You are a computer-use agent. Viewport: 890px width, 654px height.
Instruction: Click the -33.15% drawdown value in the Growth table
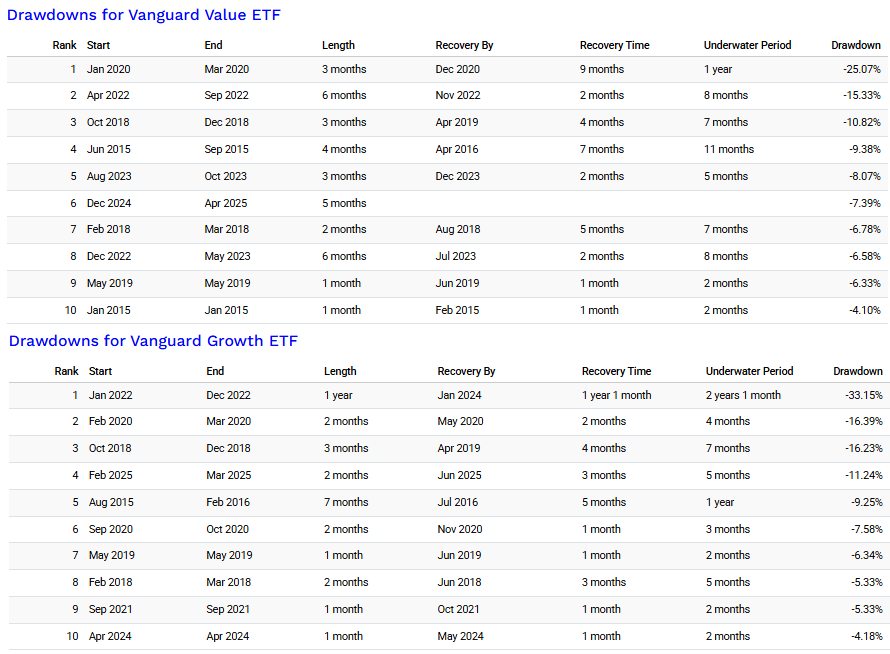(863, 395)
